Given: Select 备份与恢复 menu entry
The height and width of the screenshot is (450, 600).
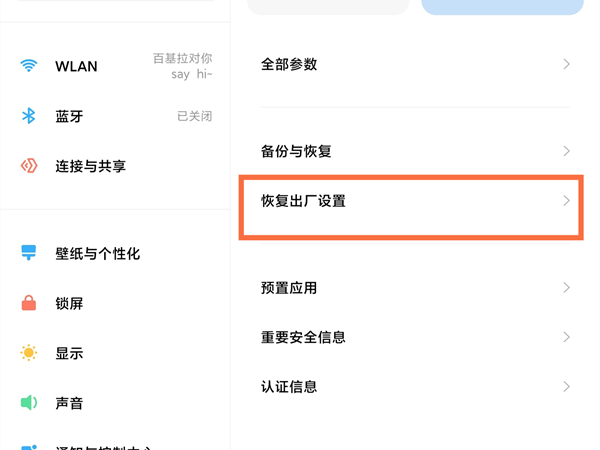Looking at the screenshot, I should (x=296, y=151).
